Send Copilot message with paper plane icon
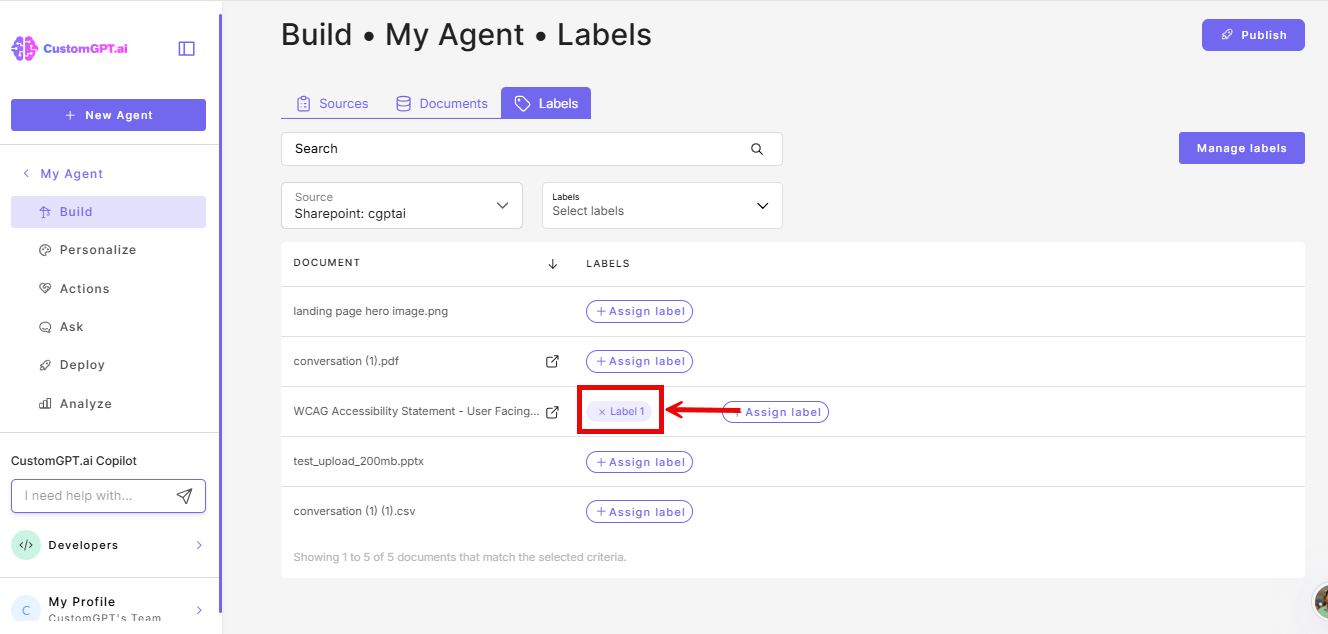Image resolution: width=1328 pixels, height=634 pixels. click(x=184, y=496)
